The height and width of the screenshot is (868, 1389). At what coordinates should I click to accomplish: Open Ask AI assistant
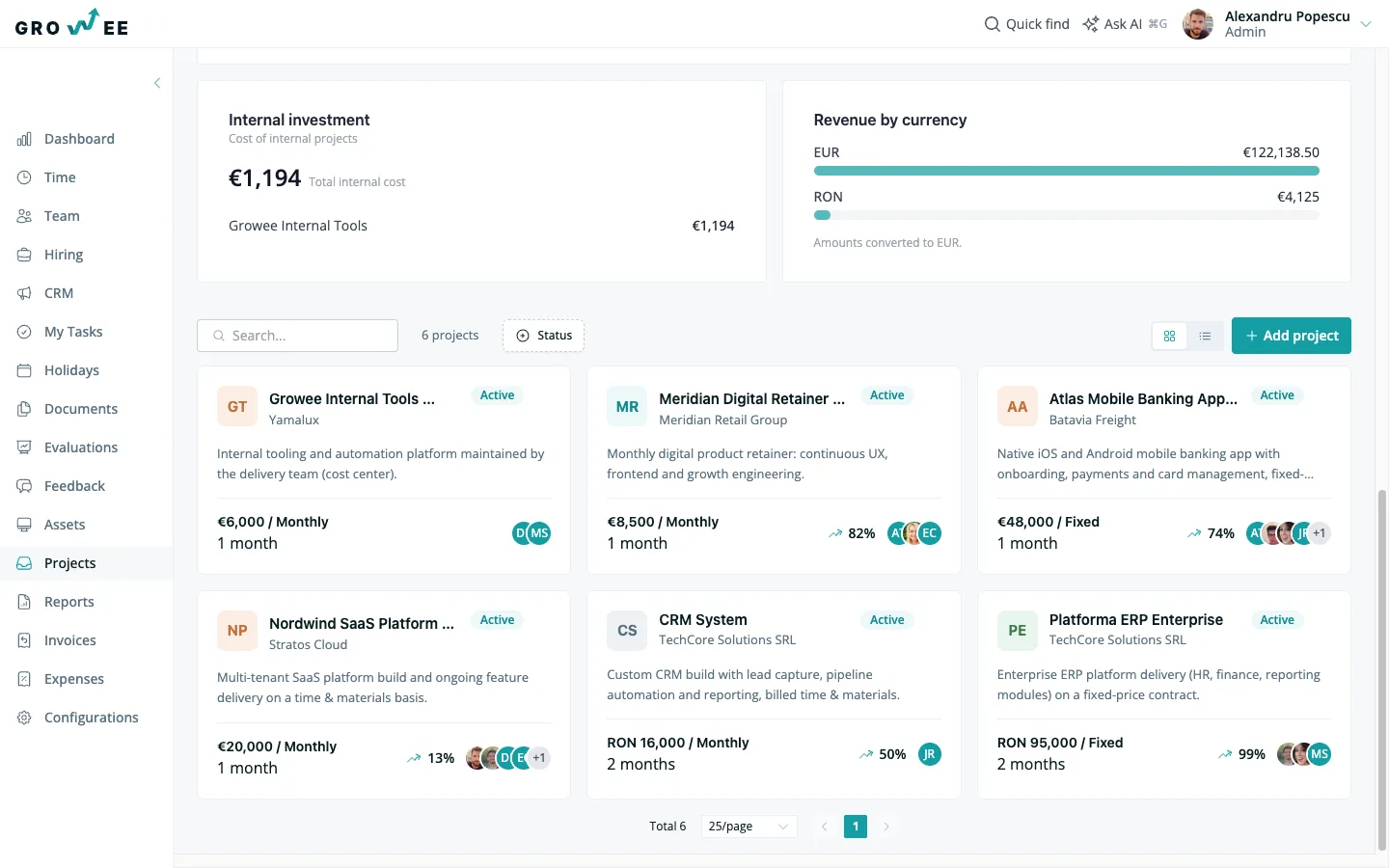(1125, 24)
